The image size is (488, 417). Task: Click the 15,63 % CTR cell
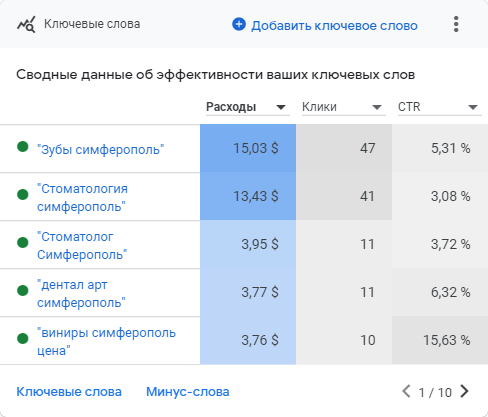coord(440,340)
